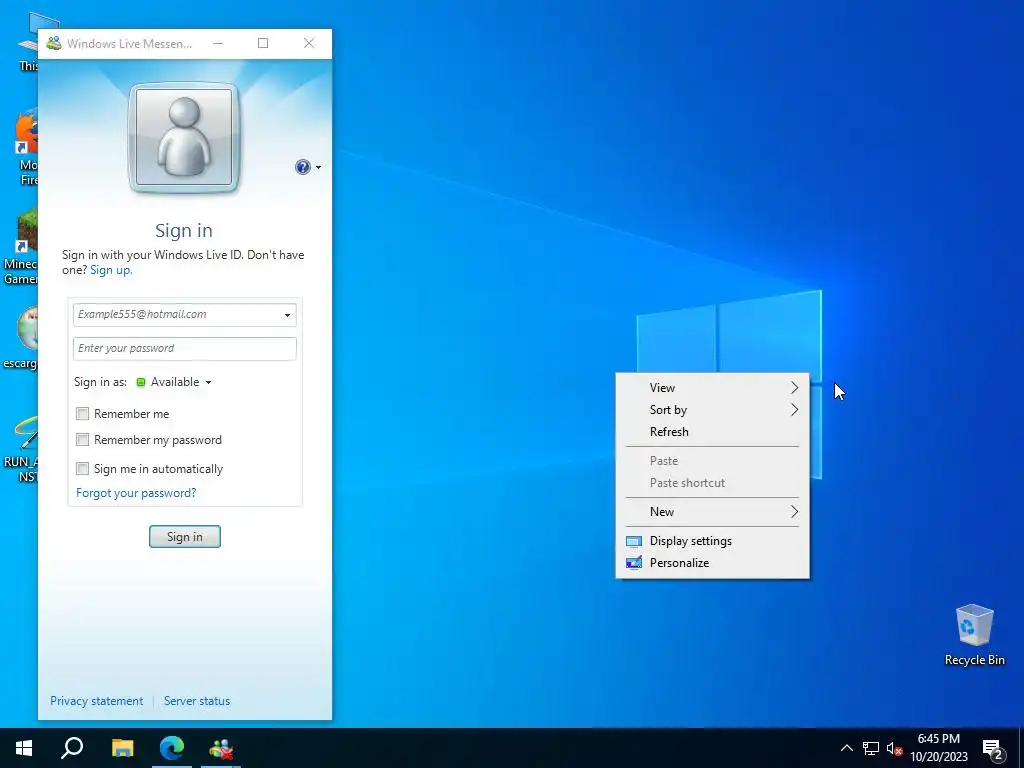Open File Explorer from the taskbar

click(x=122, y=748)
